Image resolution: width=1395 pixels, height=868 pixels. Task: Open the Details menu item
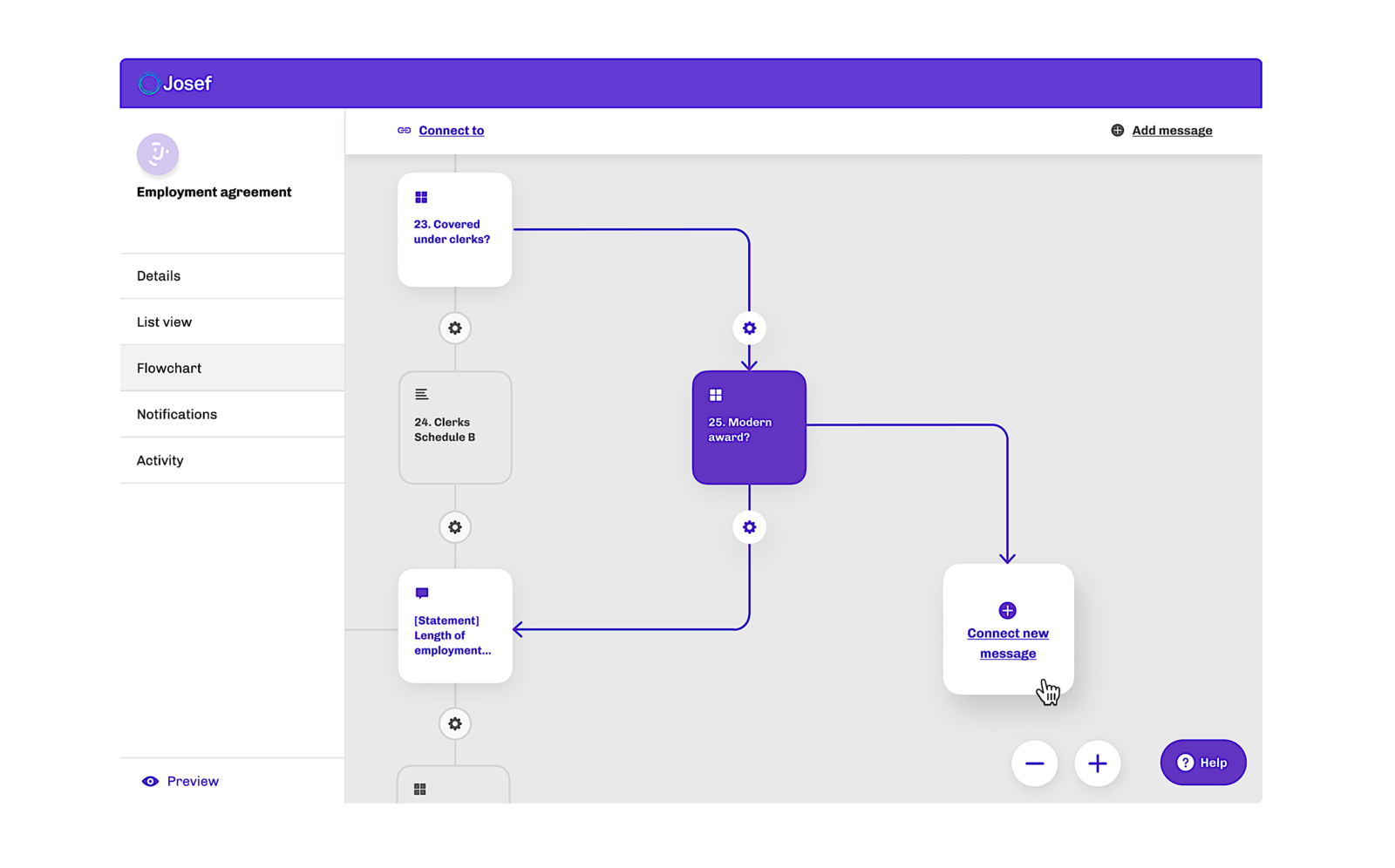tap(232, 276)
